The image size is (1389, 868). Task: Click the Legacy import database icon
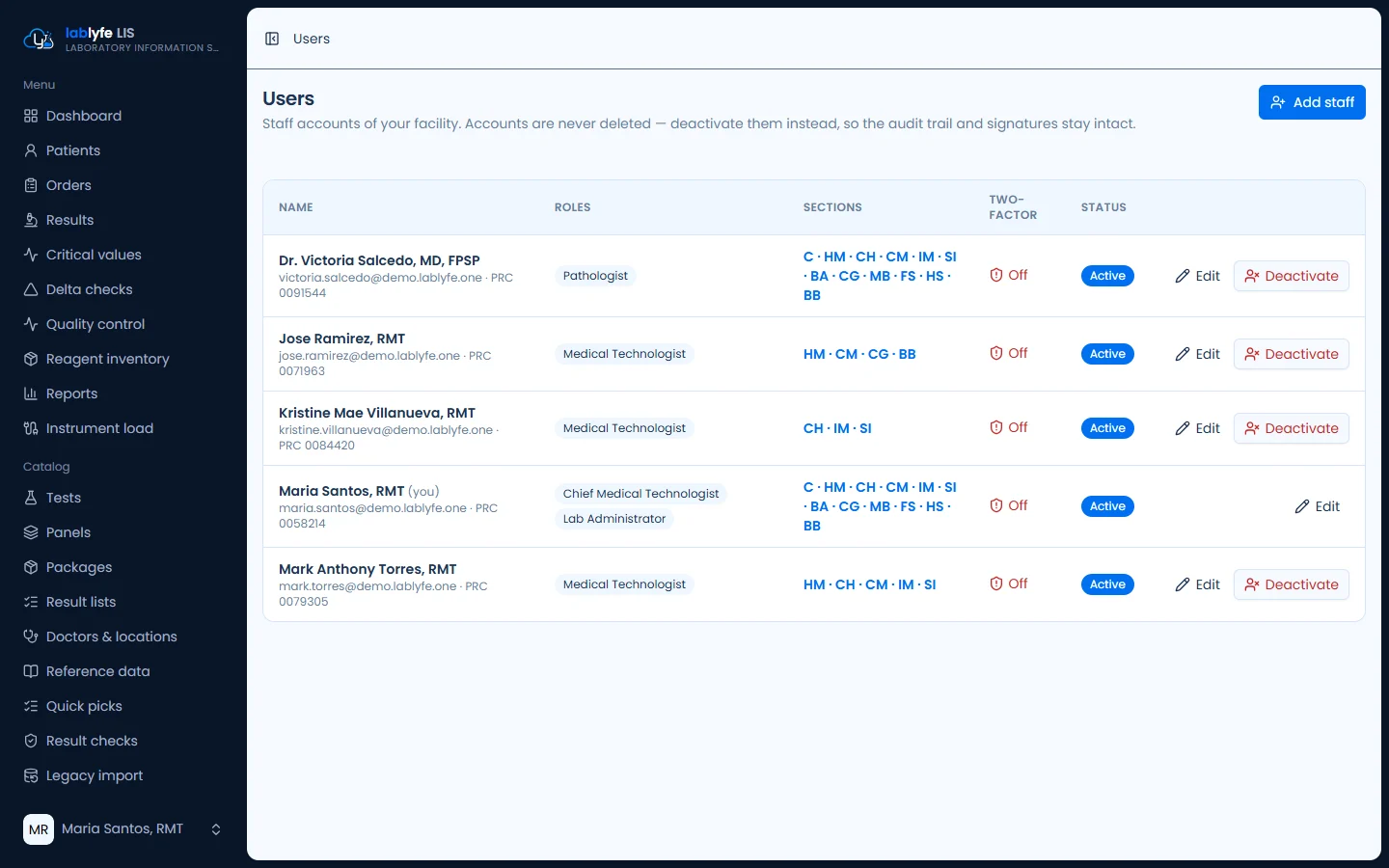pos(31,775)
